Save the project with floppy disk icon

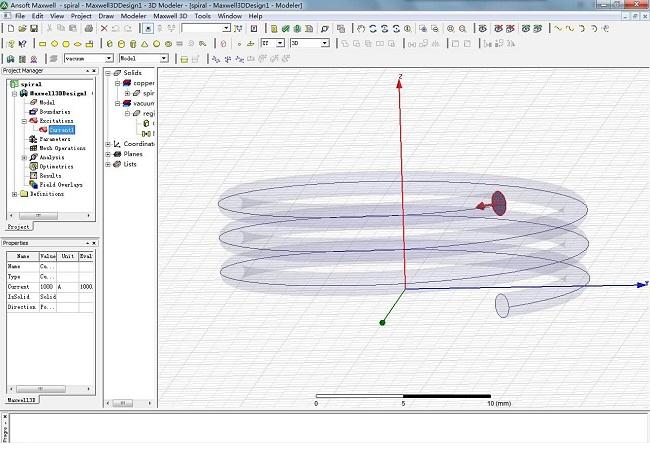click(34, 29)
